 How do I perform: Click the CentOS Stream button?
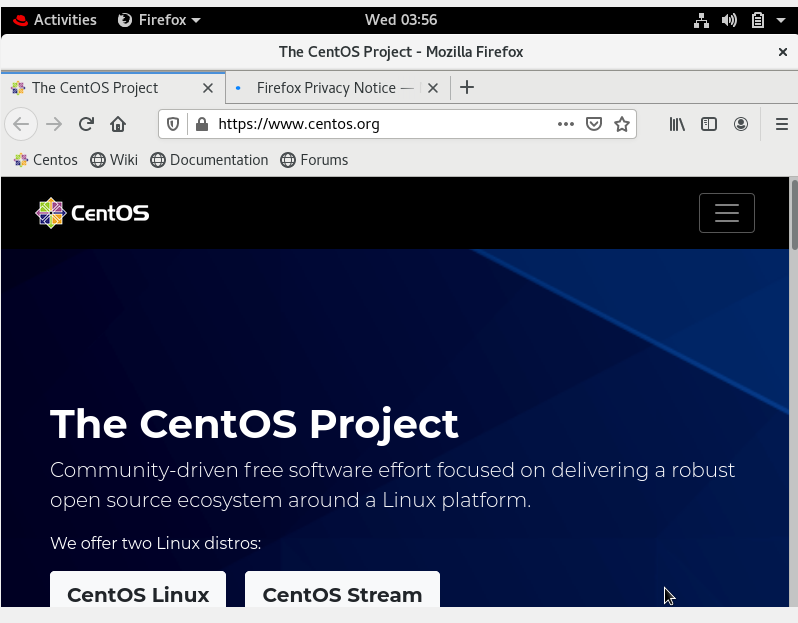click(343, 589)
